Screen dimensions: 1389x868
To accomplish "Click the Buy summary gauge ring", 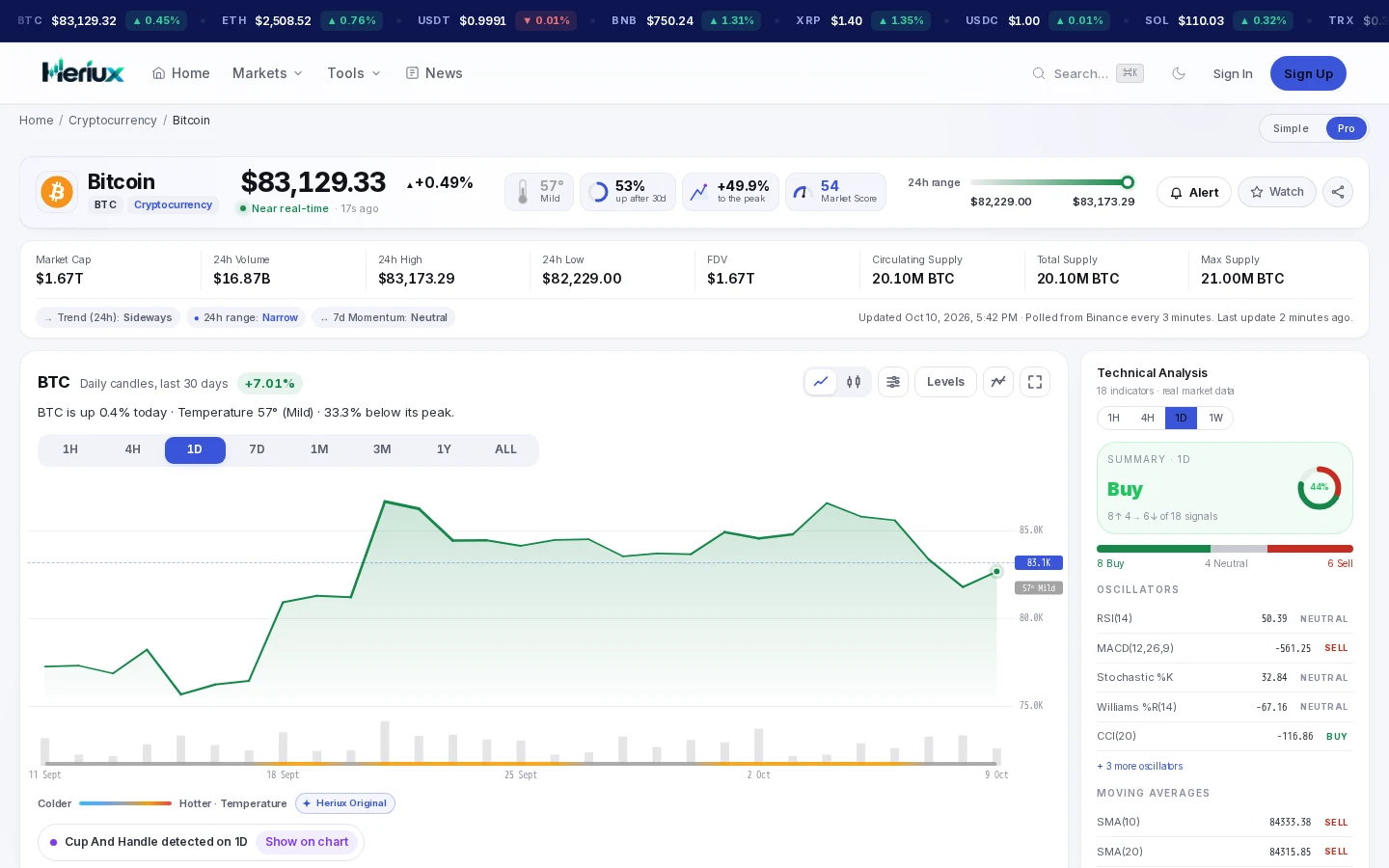I will click(1319, 488).
